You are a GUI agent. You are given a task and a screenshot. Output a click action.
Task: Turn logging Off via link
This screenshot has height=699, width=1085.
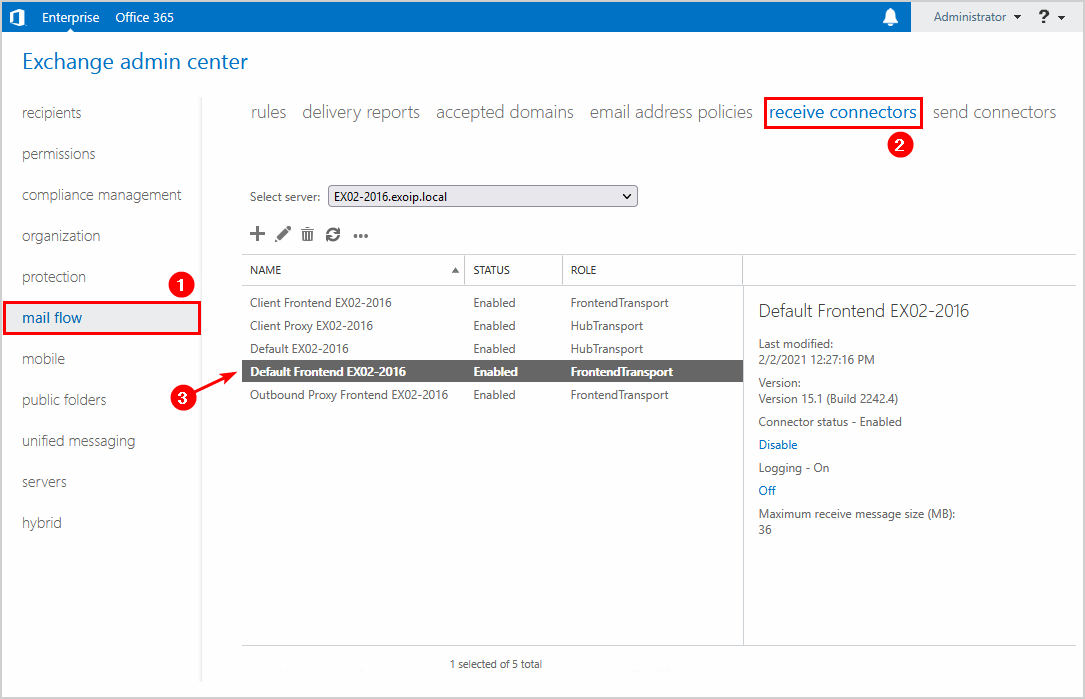(x=767, y=491)
